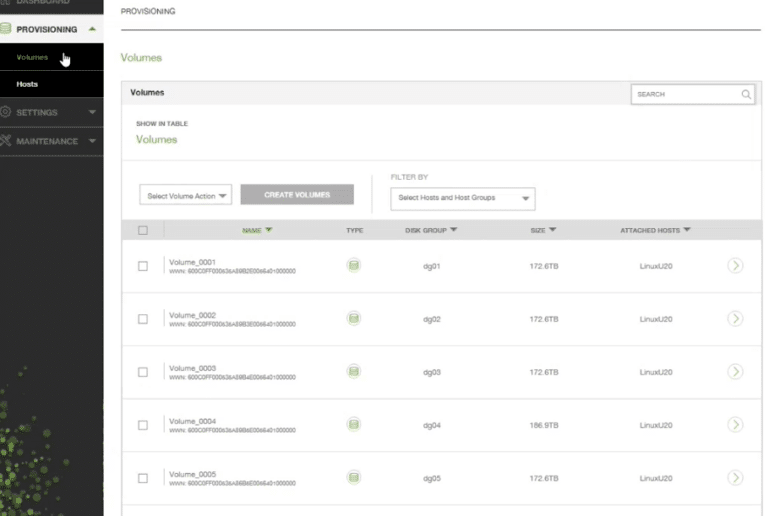Click the Settings gear icon in sidebar
The image size is (780, 516).
click(x=5, y=112)
